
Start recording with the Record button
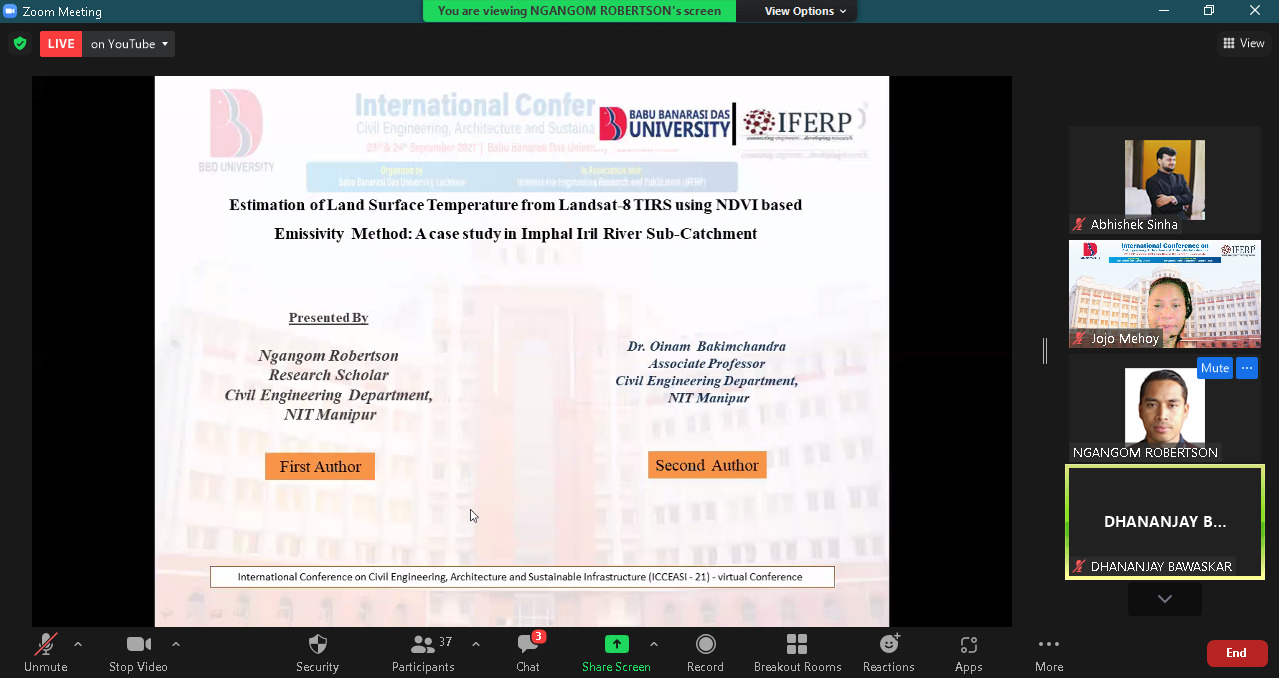705,652
